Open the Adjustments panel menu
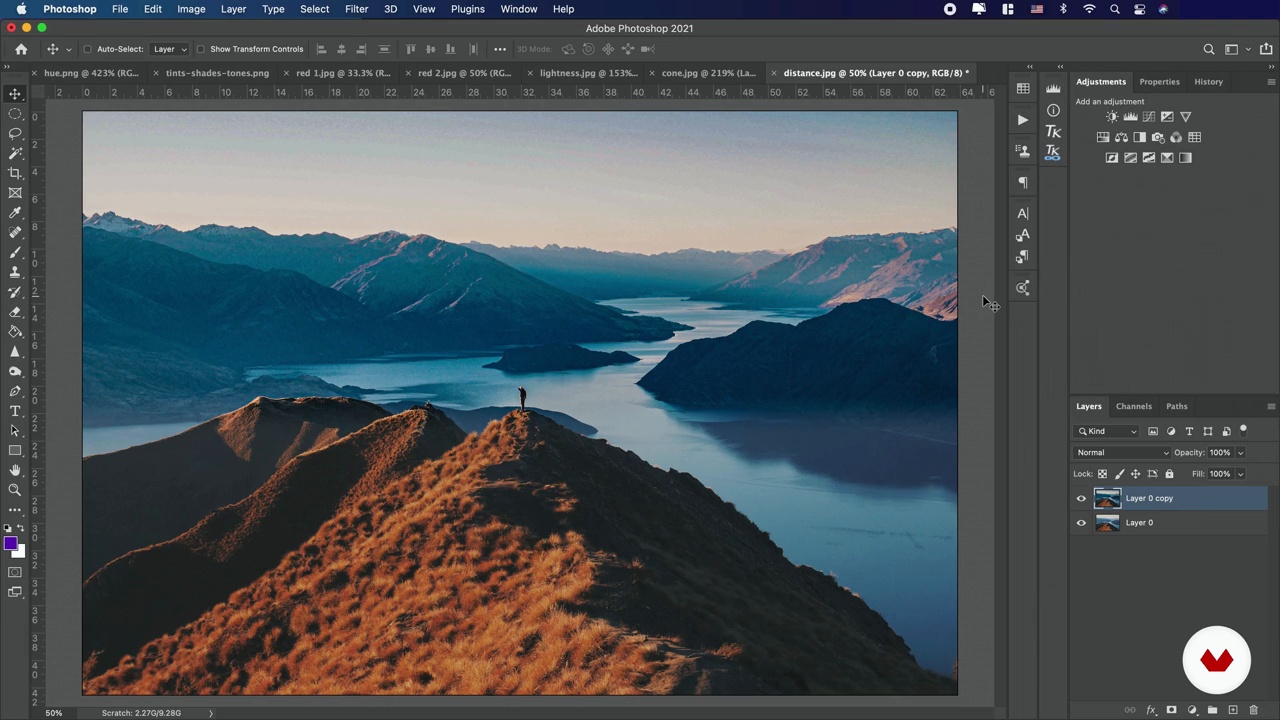This screenshot has height=720, width=1280. [x=1270, y=81]
